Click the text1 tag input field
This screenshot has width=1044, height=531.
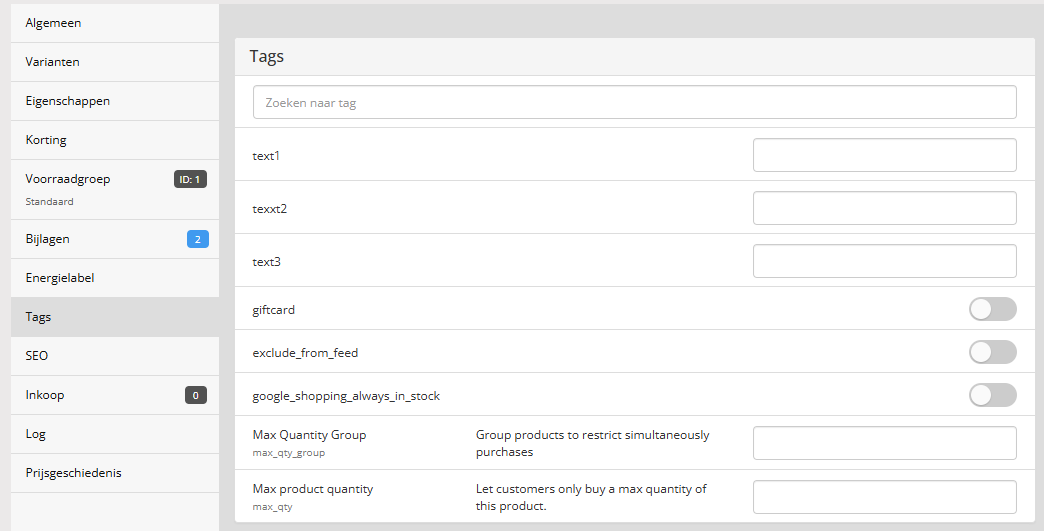click(885, 155)
